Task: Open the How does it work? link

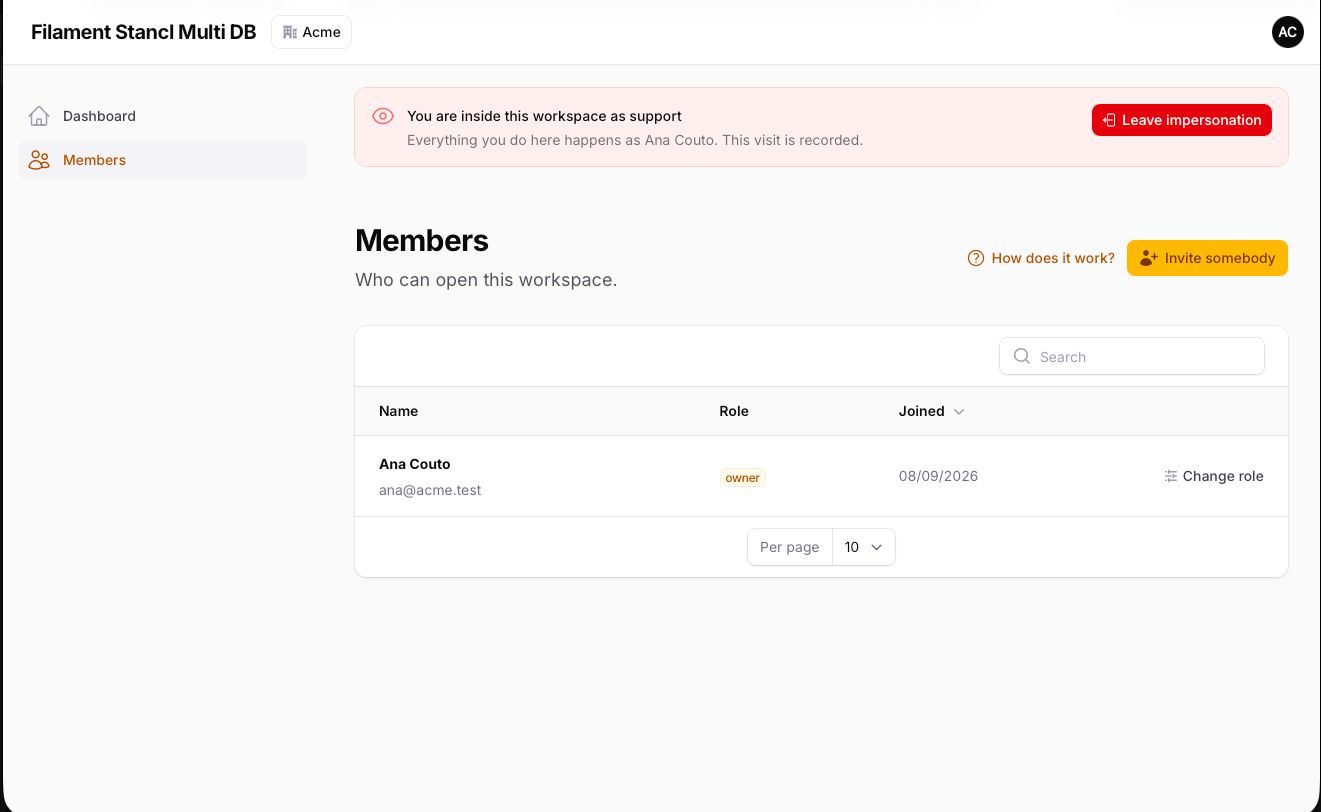Action: click(1041, 258)
